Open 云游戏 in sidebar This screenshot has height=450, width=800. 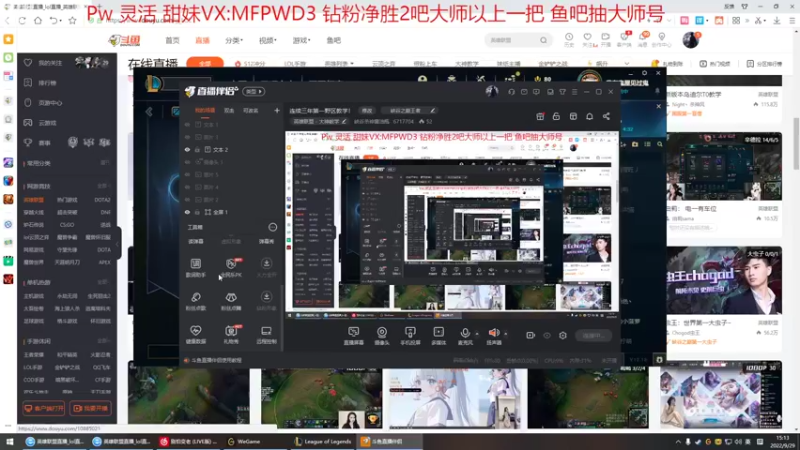pos(47,123)
